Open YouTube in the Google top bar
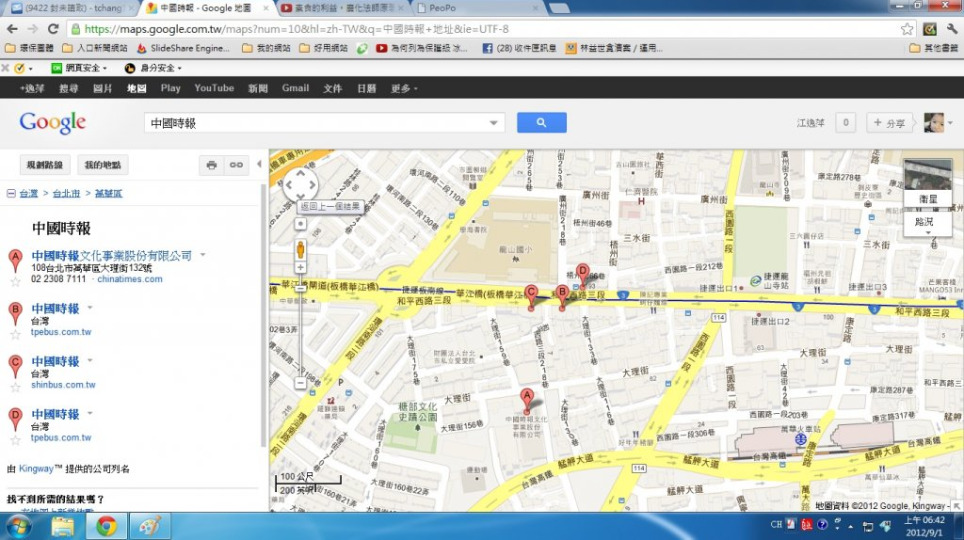This screenshot has height=540, width=964. pos(214,88)
